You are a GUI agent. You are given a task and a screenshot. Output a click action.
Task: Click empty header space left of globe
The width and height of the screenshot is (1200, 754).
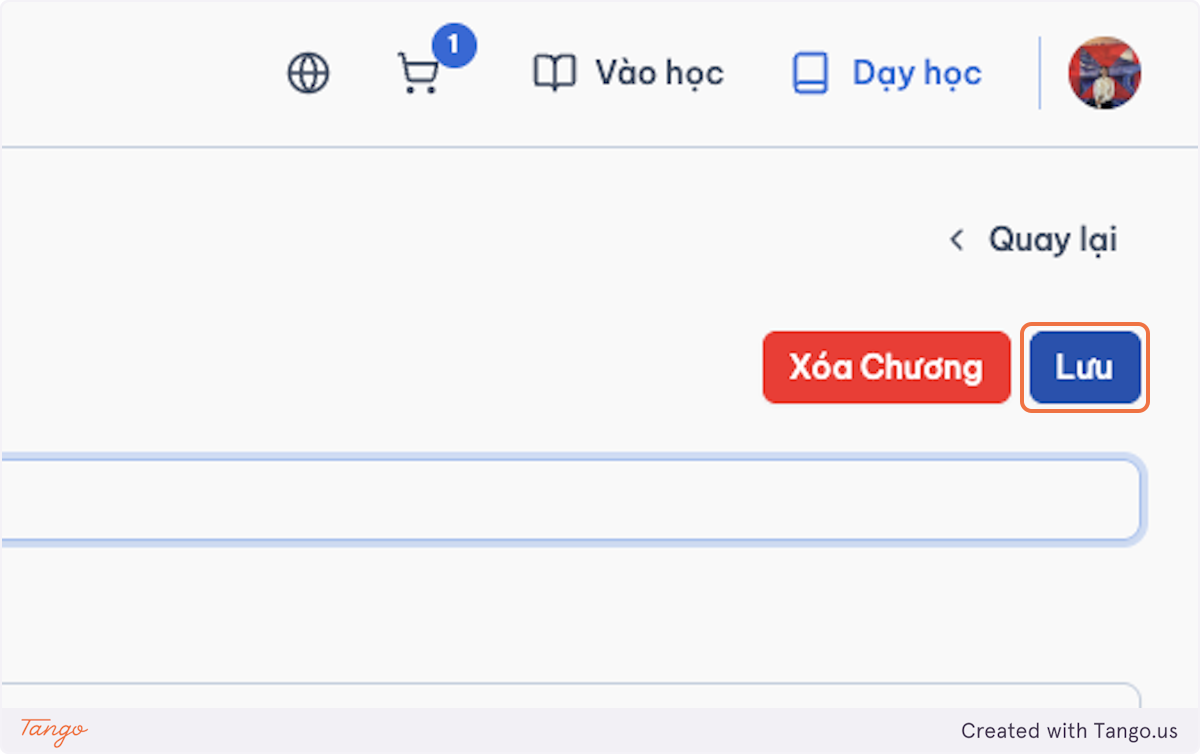[140, 73]
